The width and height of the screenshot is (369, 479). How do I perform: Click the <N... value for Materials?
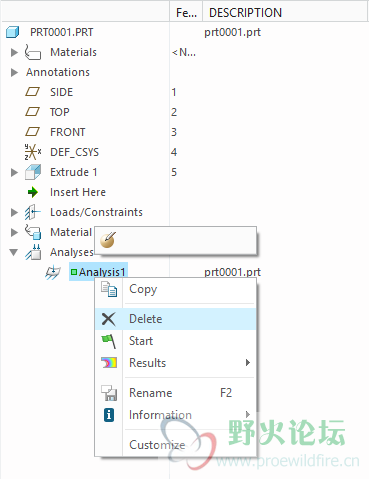click(184, 52)
